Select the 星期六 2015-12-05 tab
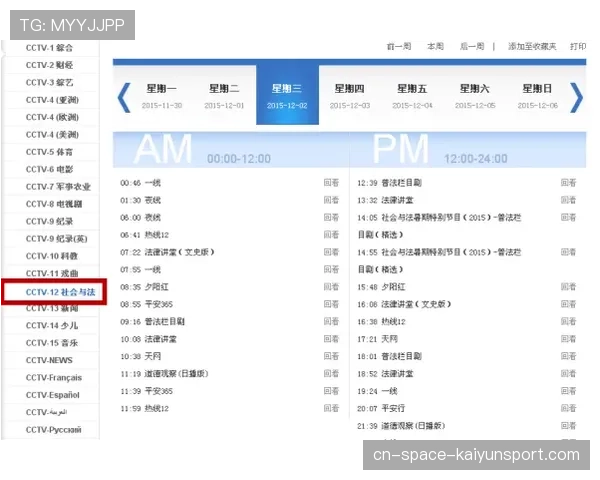 click(475, 96)
